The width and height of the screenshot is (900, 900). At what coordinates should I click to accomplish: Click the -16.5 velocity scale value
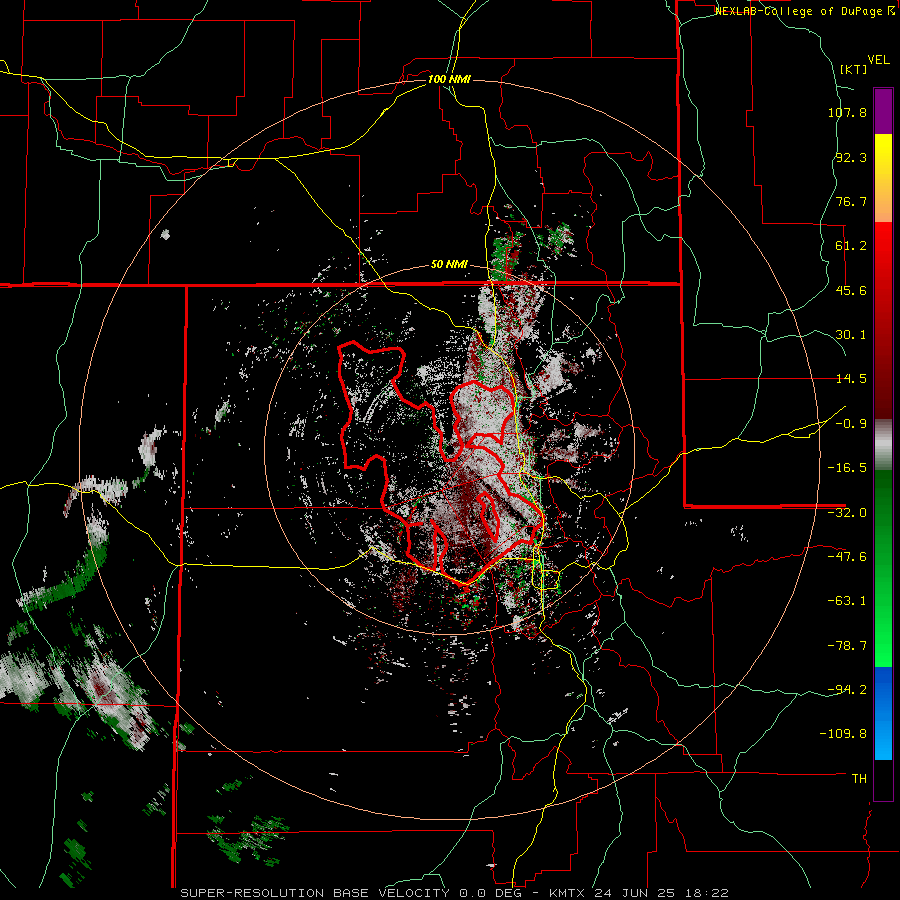coord(847,468)
